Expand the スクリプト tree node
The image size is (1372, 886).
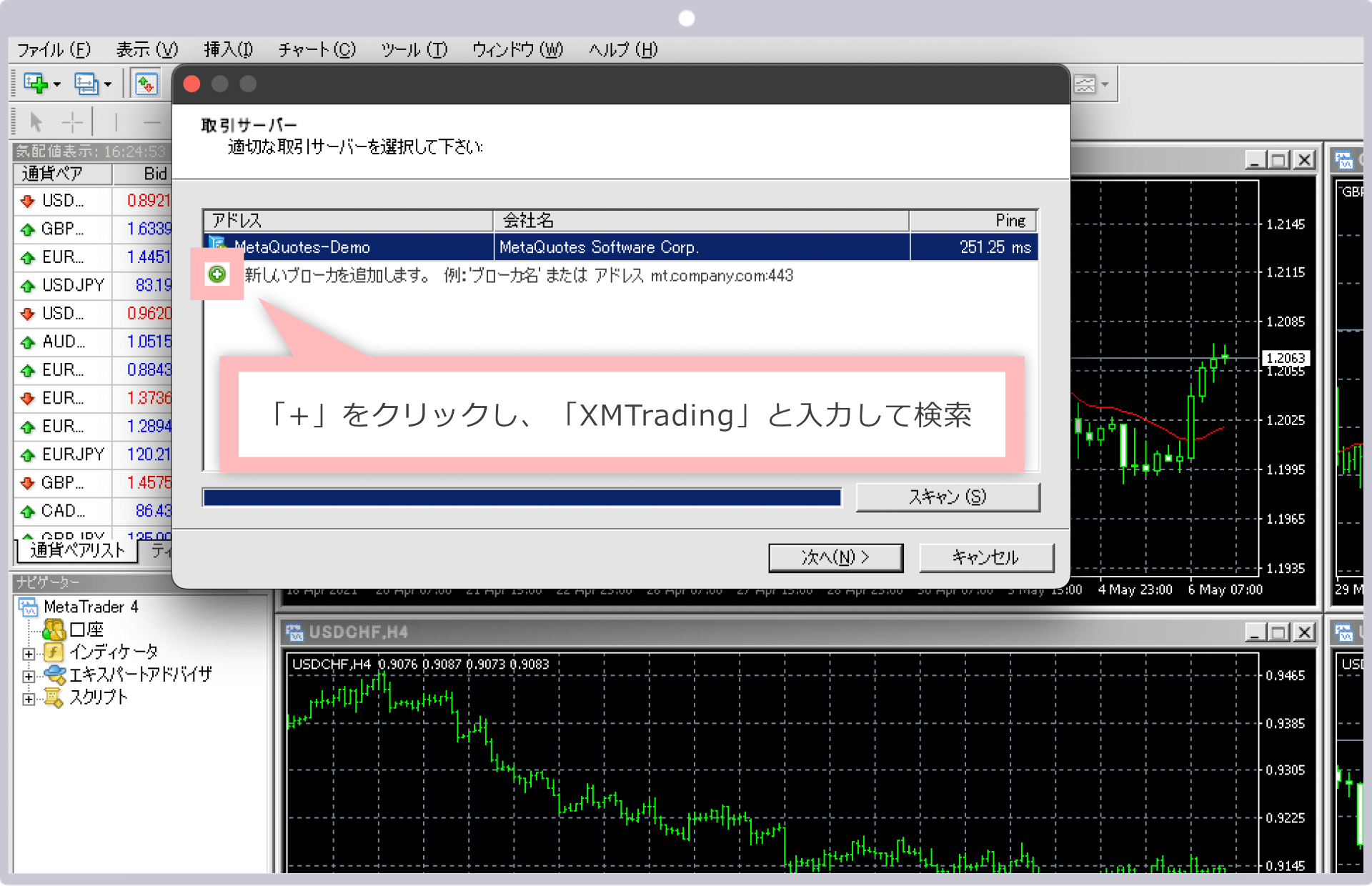[x=29, y=699]
